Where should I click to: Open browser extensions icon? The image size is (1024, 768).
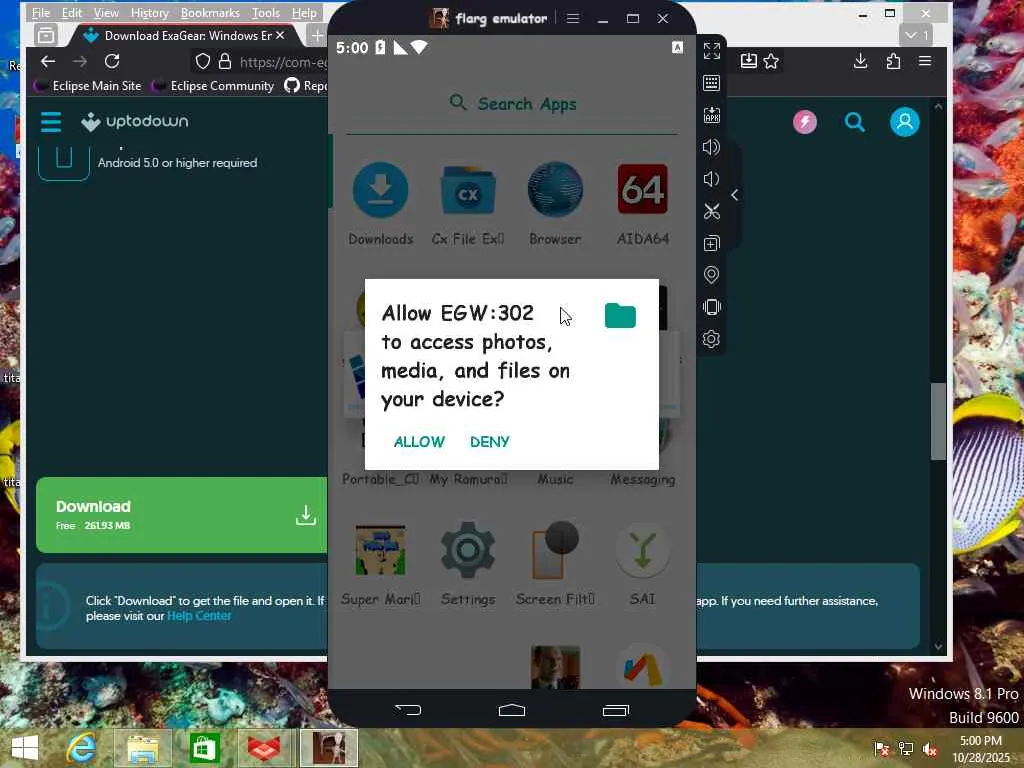pos(893,61)
